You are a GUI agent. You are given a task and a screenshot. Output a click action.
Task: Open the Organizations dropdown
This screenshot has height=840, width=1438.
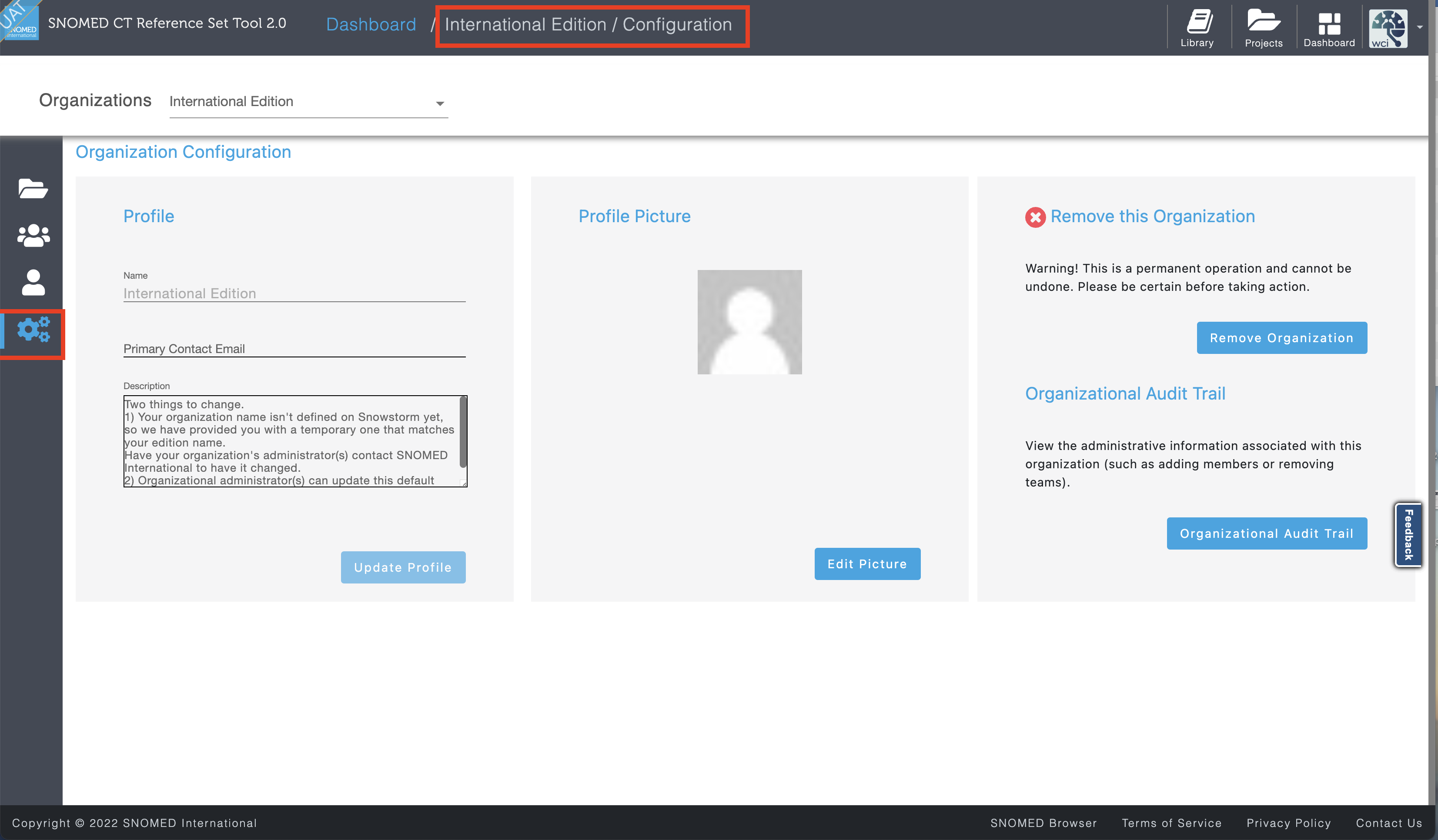[309, 102]
